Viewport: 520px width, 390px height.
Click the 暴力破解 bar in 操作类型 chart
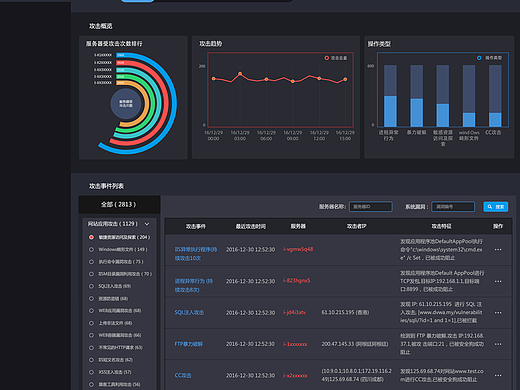pos(416,112)
